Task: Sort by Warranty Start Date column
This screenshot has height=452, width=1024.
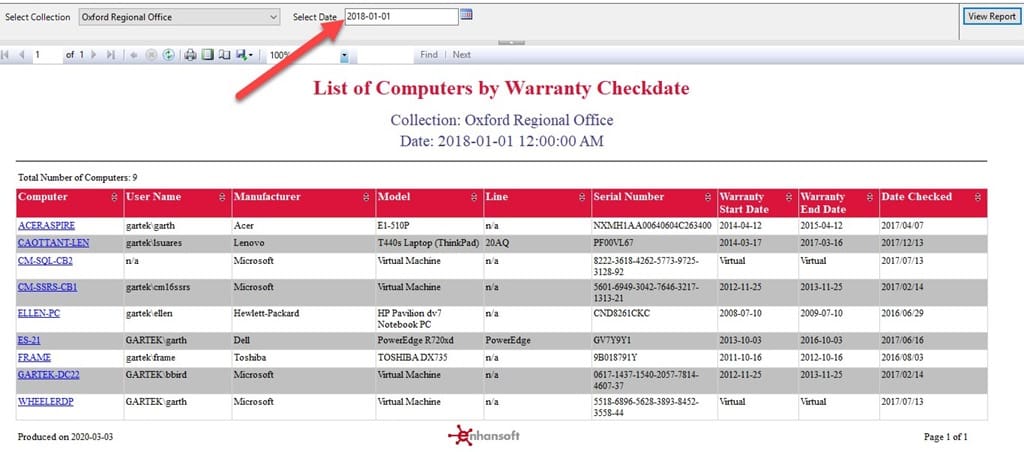Action: [789, 197]
